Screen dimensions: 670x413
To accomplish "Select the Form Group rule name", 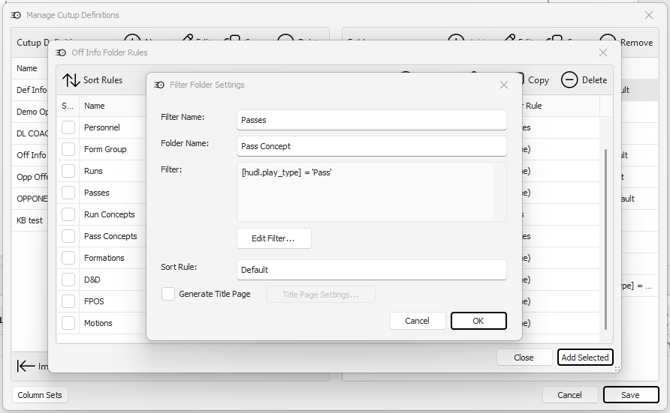I will click(x=105, y=149).
